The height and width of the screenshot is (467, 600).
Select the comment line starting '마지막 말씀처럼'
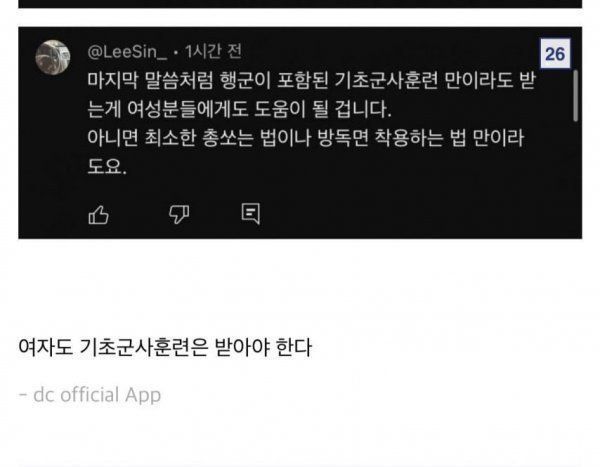tap(311, 81)
